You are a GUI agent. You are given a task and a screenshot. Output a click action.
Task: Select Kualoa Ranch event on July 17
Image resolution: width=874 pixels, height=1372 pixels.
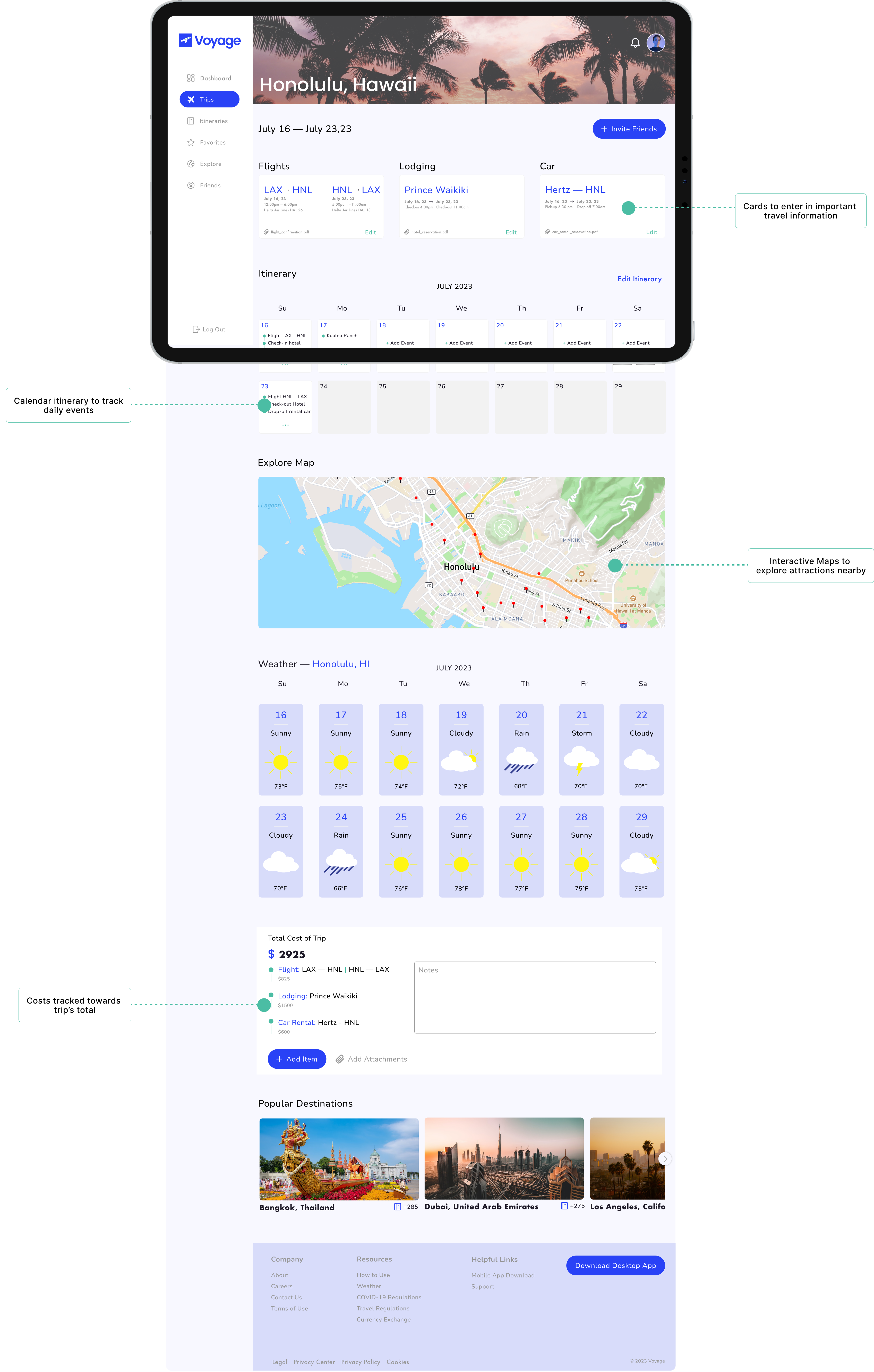339,336
